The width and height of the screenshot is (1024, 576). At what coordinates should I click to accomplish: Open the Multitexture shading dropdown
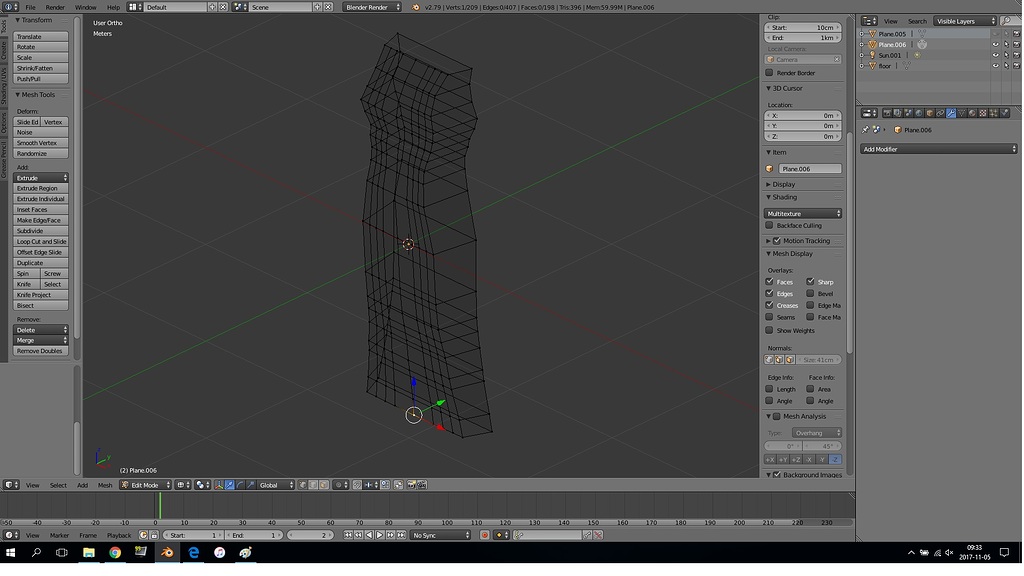pyautogui.click(x=803, y=214)
